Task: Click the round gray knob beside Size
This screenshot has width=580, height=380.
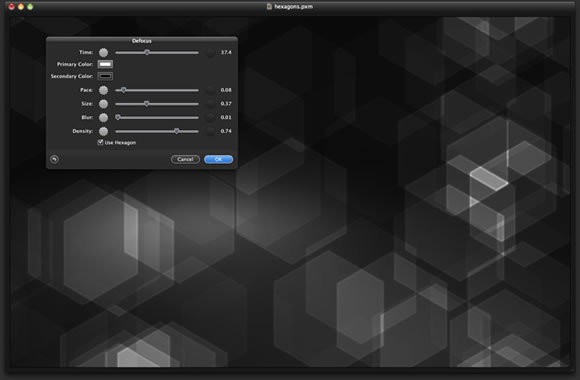Action: [104, 104]
